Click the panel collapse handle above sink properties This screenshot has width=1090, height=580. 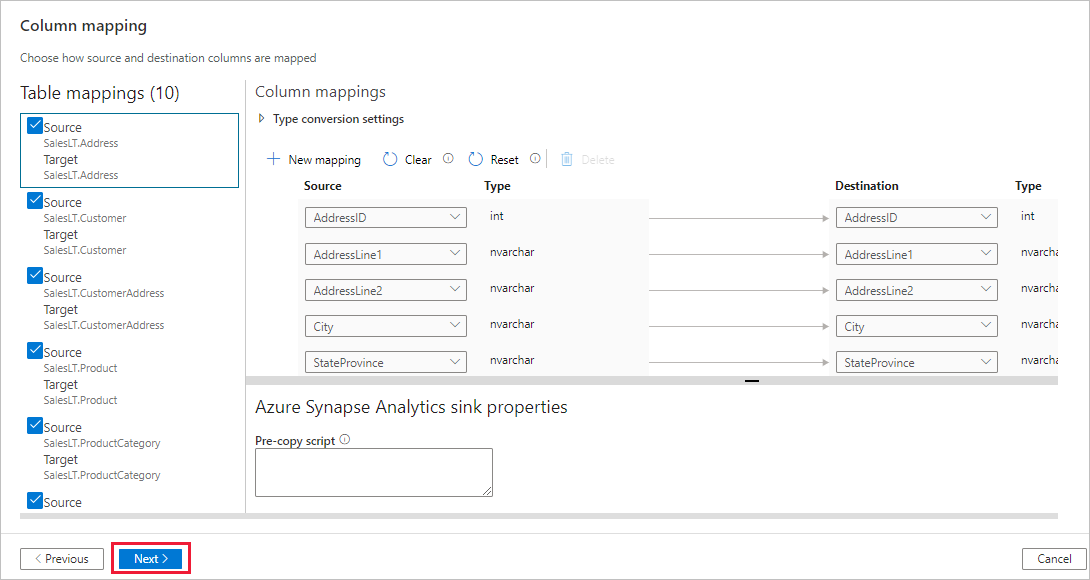751,383
